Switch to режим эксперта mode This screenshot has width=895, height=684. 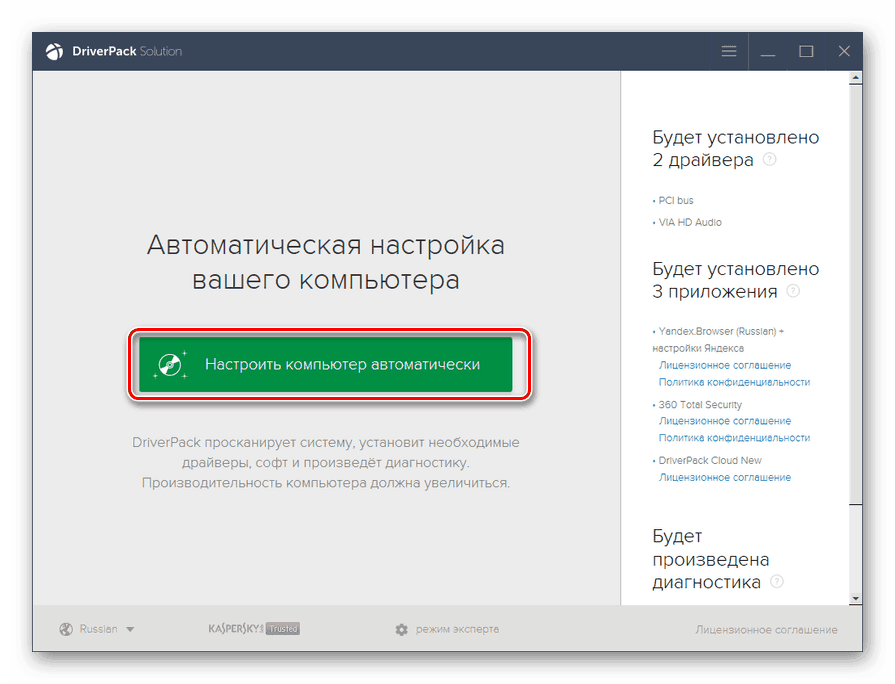(458, 629)
